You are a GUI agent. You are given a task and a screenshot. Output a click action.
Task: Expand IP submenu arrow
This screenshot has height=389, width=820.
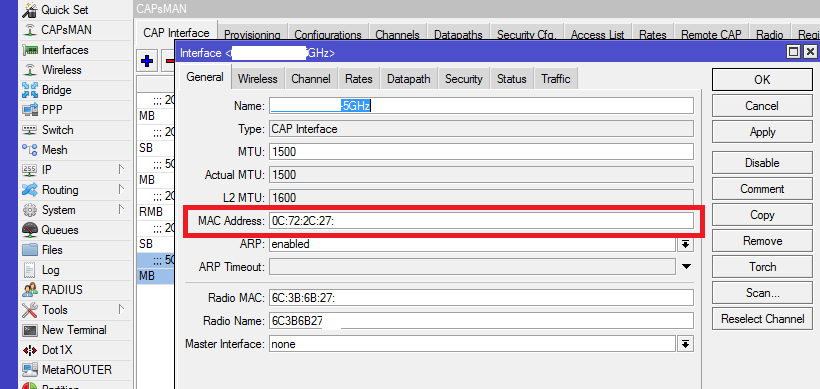click(x=121, y=169)
